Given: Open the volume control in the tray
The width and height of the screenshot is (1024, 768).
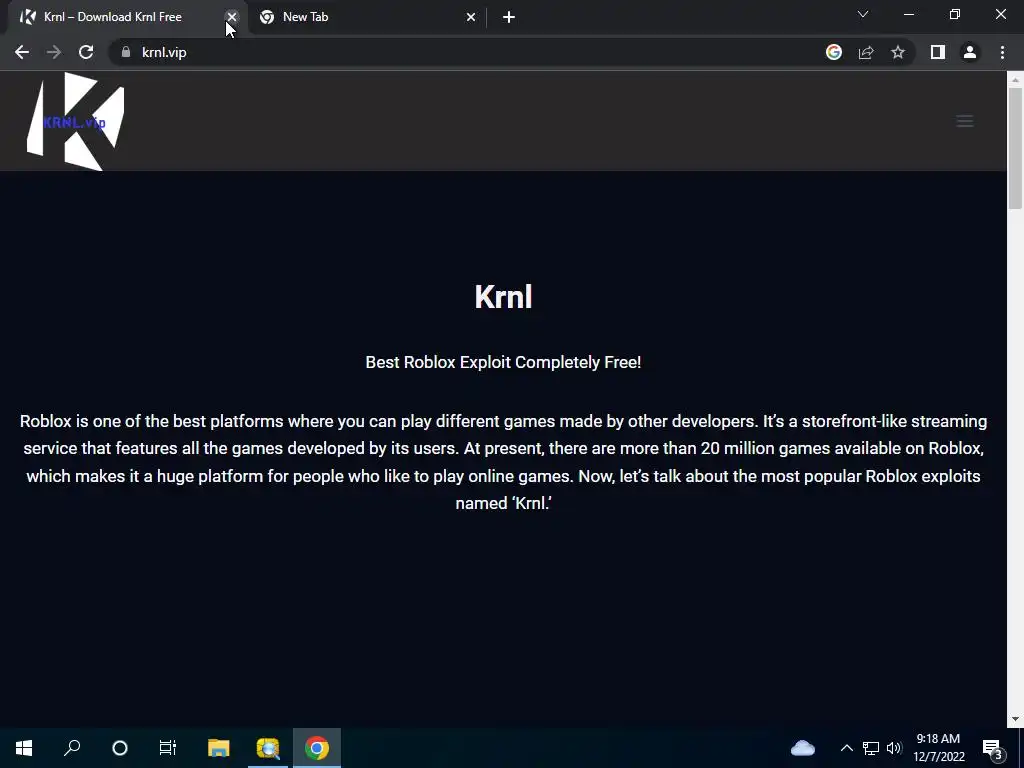Looking at the screenshot, I should click(894, 748).
